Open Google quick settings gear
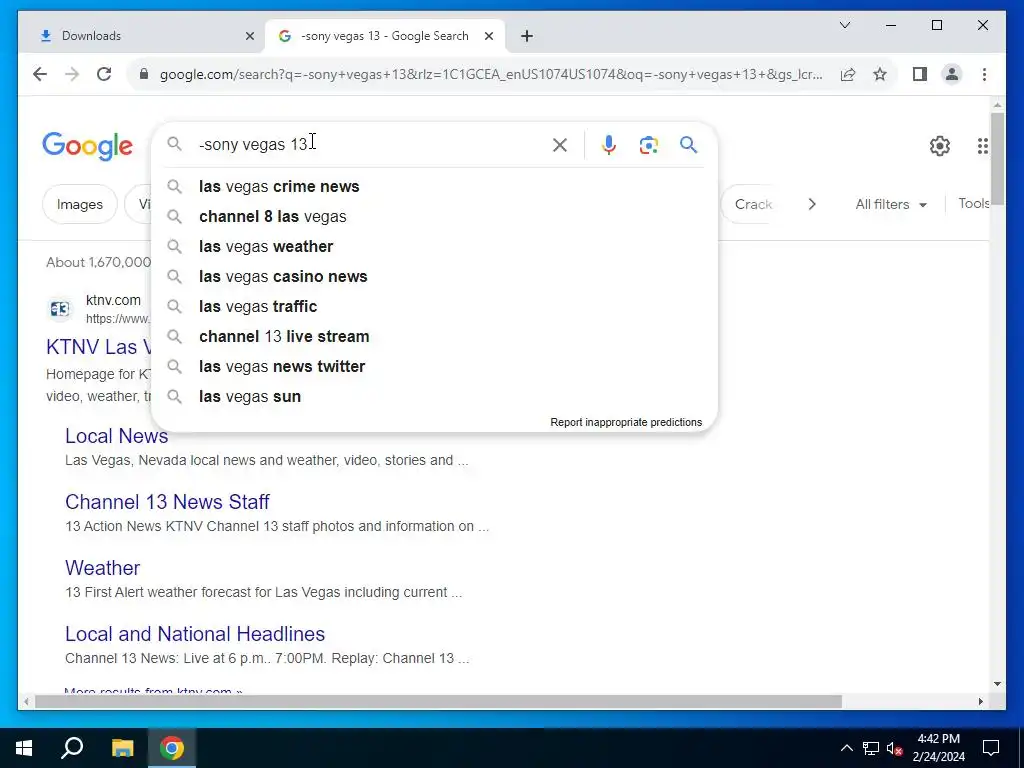This screenshot has height=768, width=1024. point(939,146)
